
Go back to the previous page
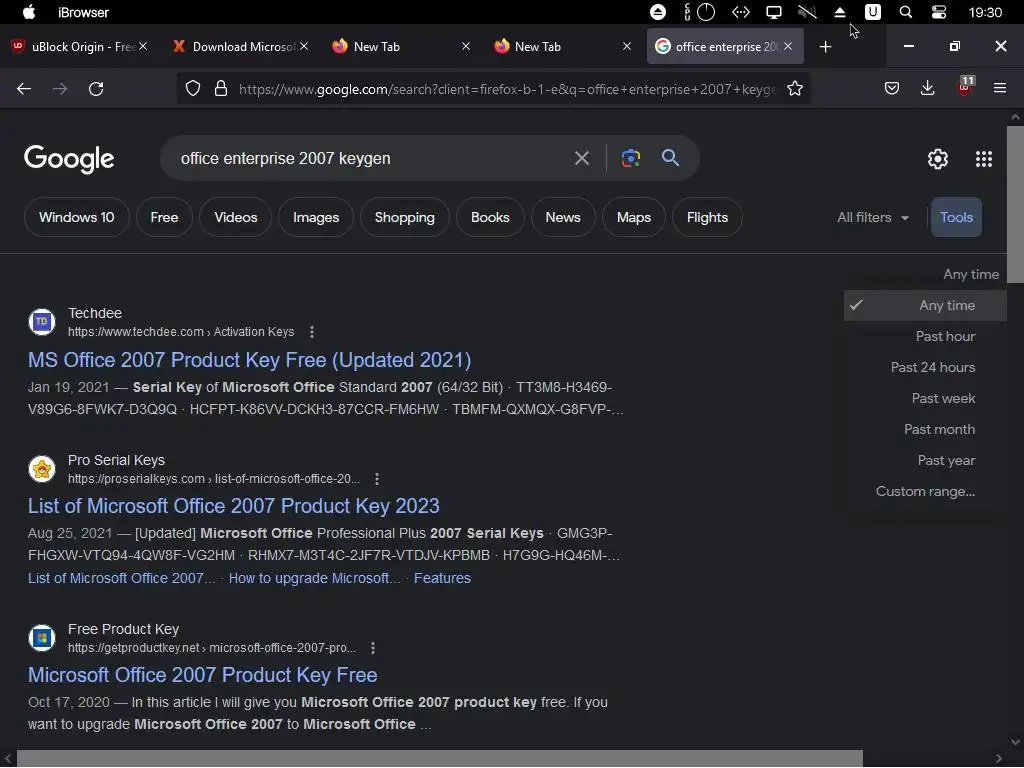click(24, 89)
